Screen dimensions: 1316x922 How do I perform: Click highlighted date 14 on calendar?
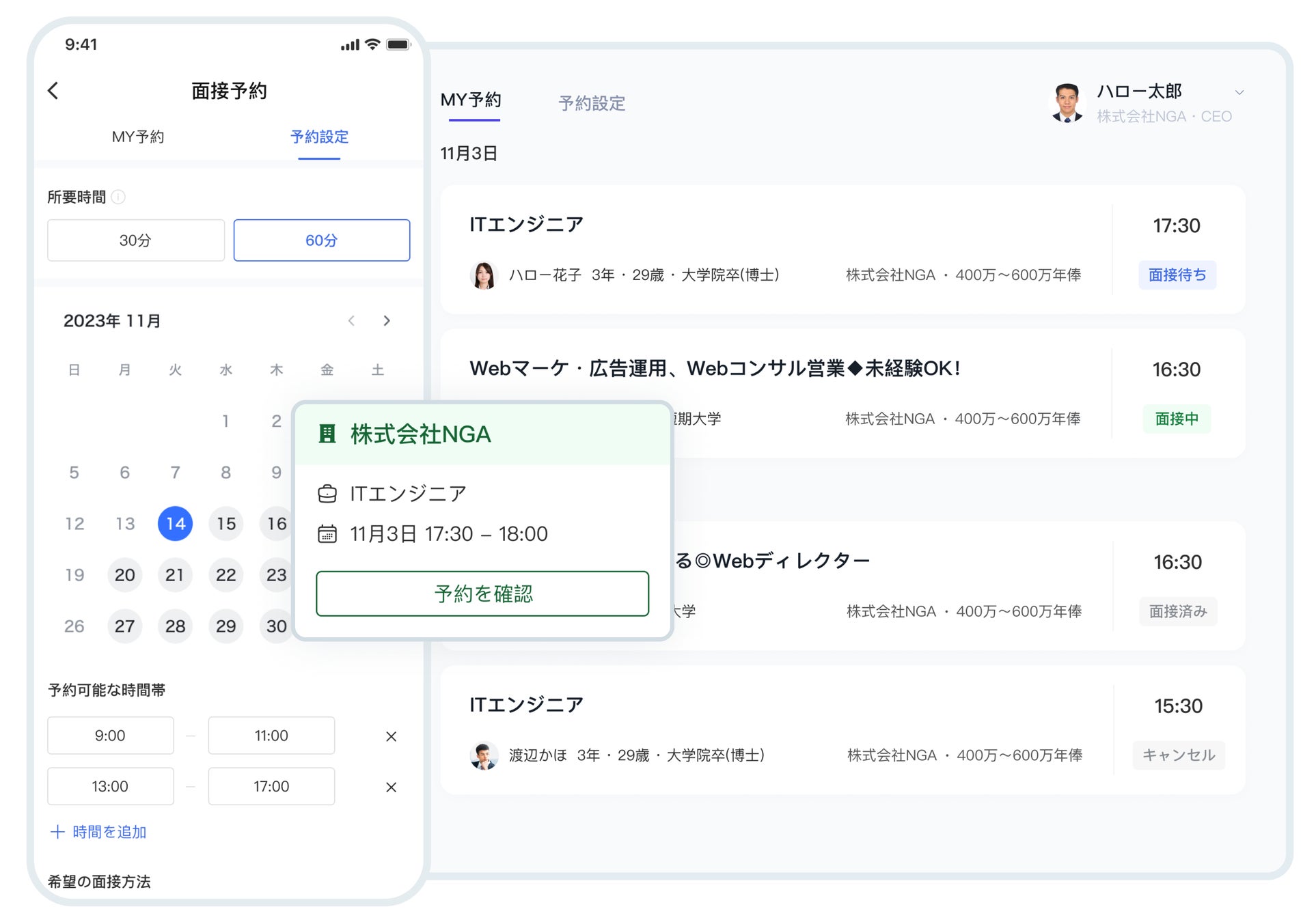[175, 524]
